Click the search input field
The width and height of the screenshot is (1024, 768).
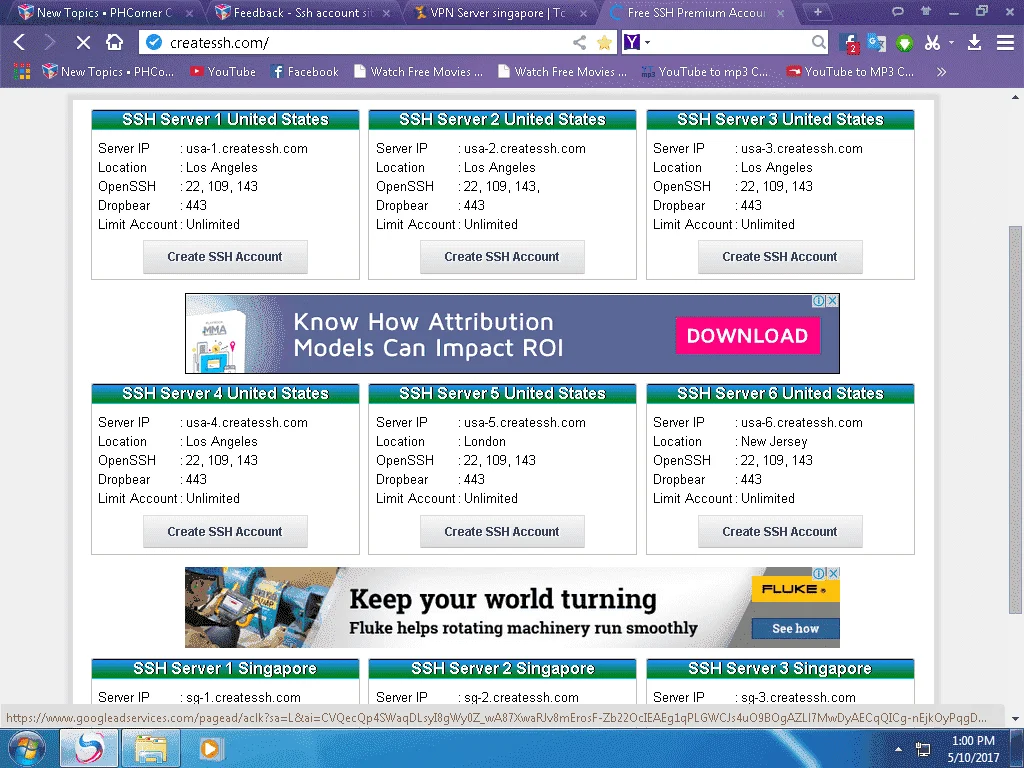[731, 42]
